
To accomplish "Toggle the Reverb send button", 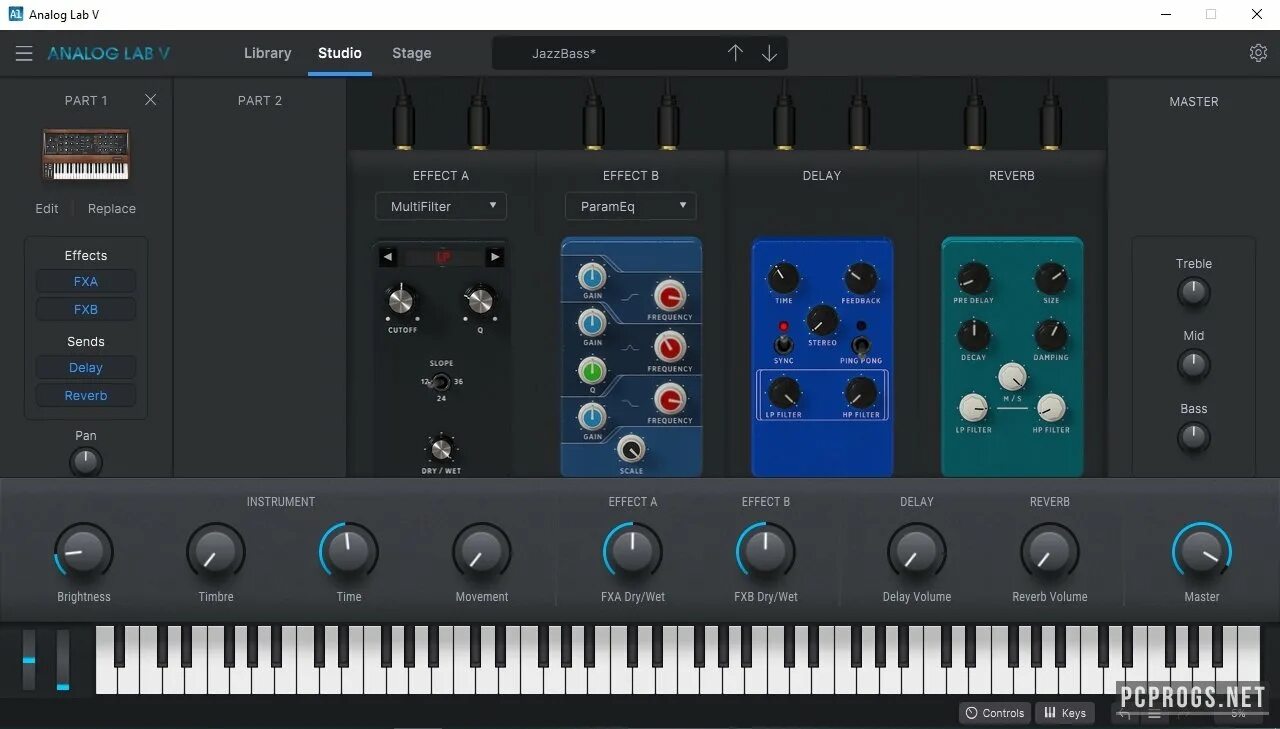I will click(x=86, y=396).
